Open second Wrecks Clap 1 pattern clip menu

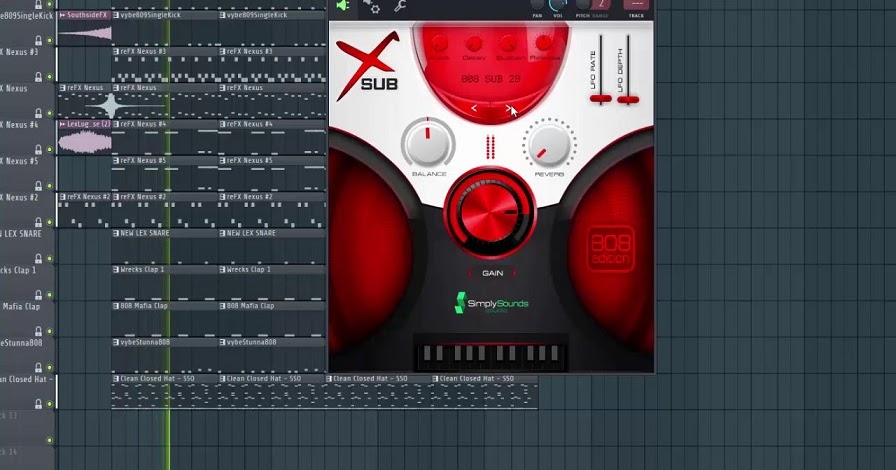tap(222, 269)
